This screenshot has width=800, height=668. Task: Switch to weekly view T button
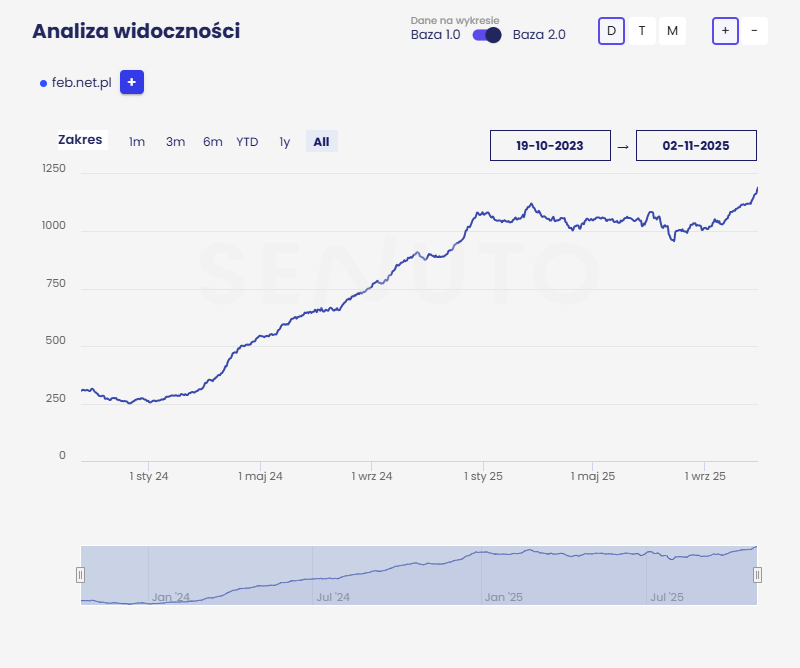pos(641,31)
